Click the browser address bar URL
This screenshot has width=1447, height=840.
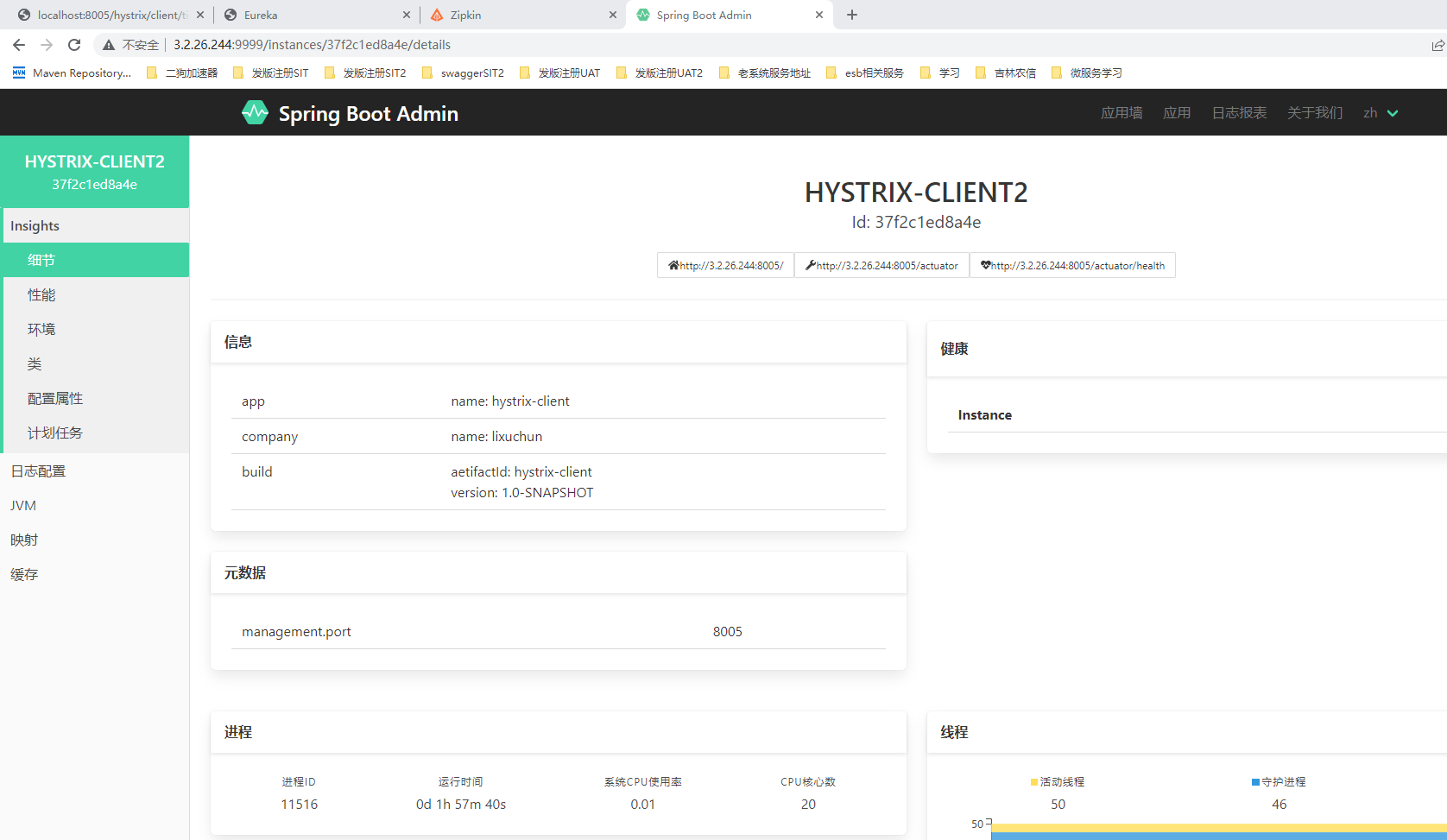point(312,45)
